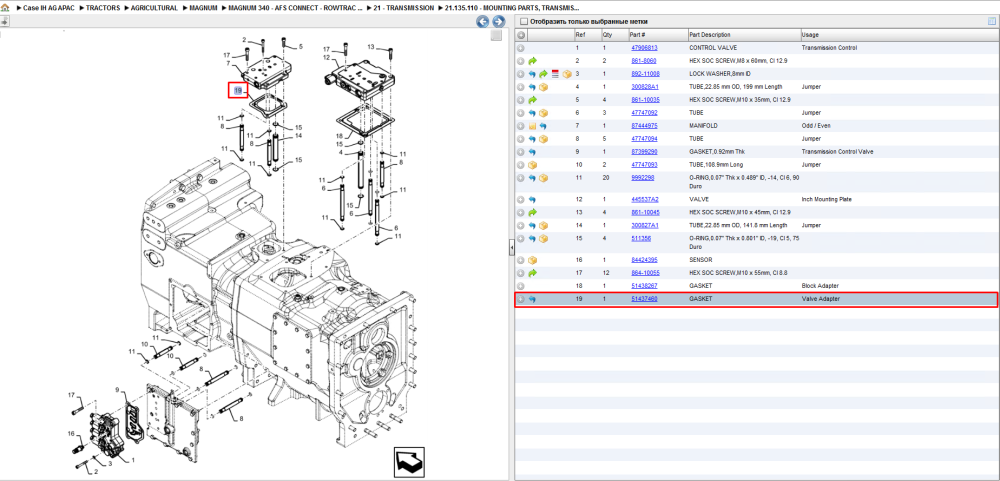This screenshot has width=1000, height=481.
Task: Click the green arrow icon on row 2 HEX SOC SCREW
Action: [x=533, y=61]
